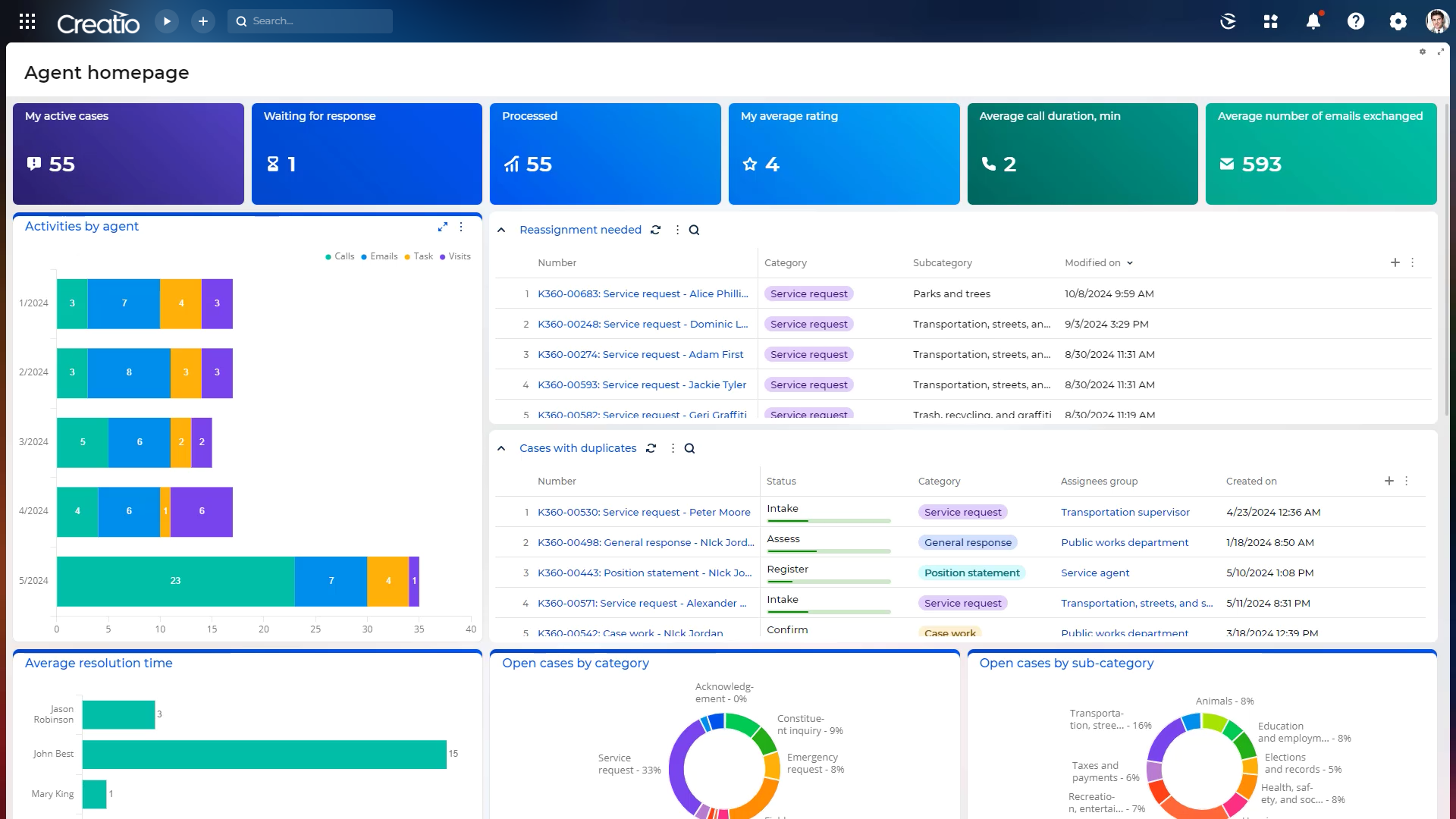The image size is (1456, 819).
Task: Open Activities by agent three-dot menu
Action: point(461,227)
